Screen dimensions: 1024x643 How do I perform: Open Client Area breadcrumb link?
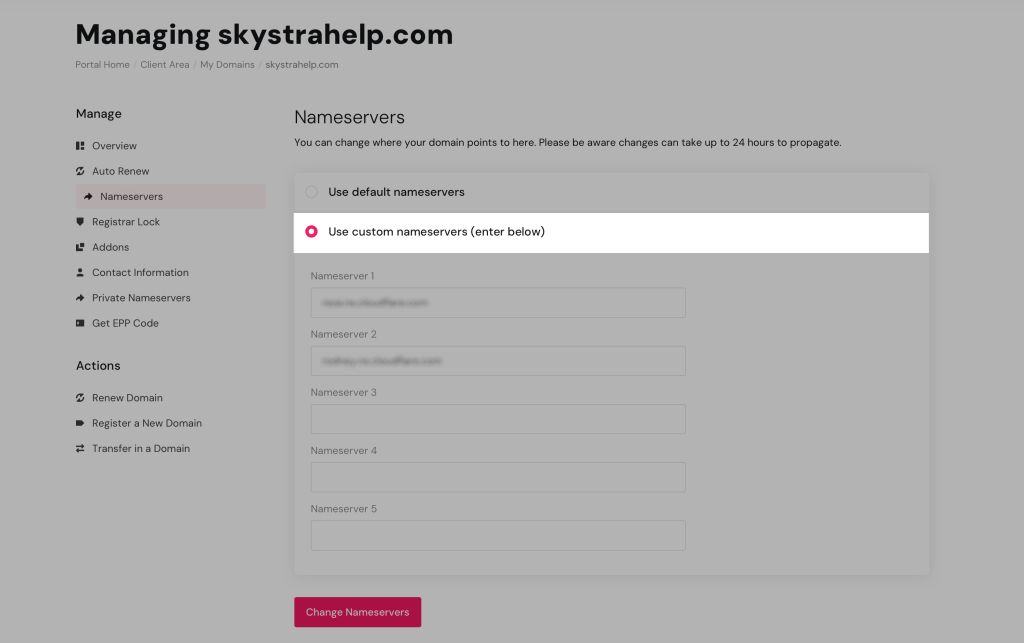(x=165, y=65)
